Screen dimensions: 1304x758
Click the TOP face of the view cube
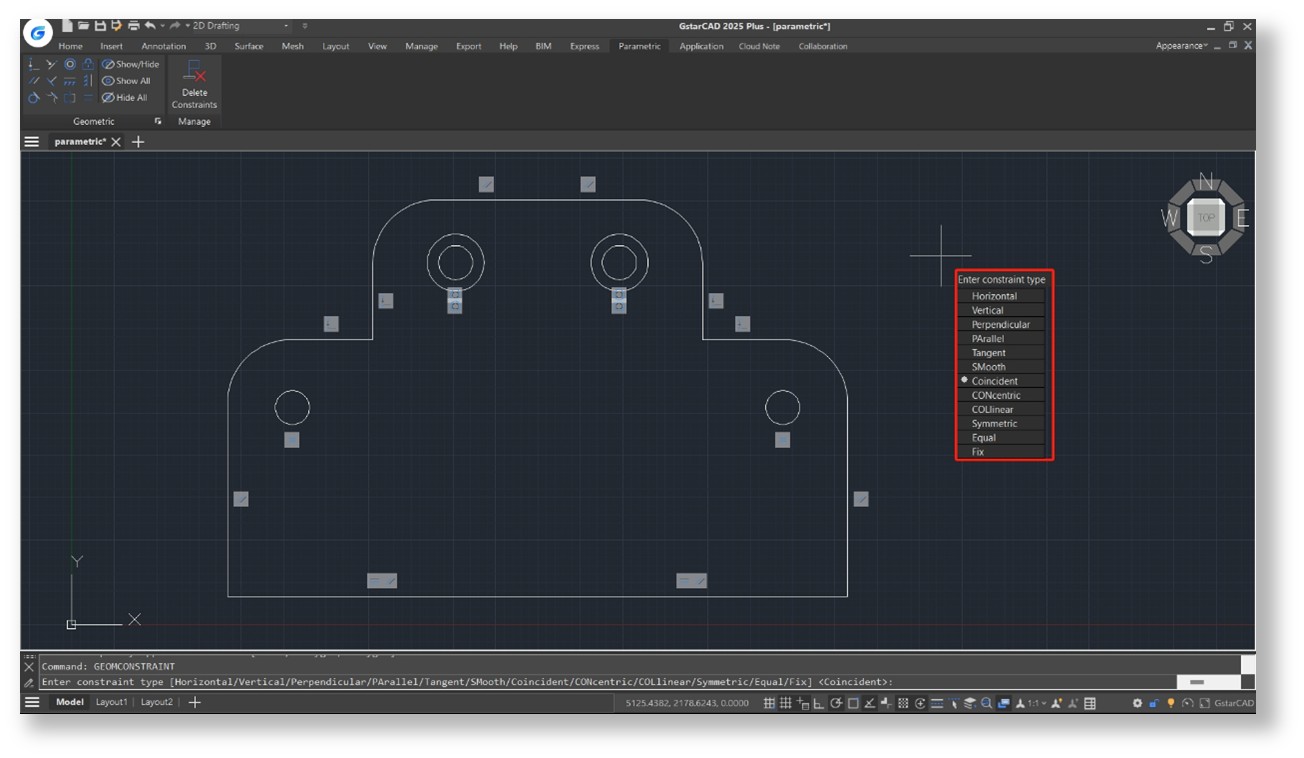click(x=1206, y=217)
